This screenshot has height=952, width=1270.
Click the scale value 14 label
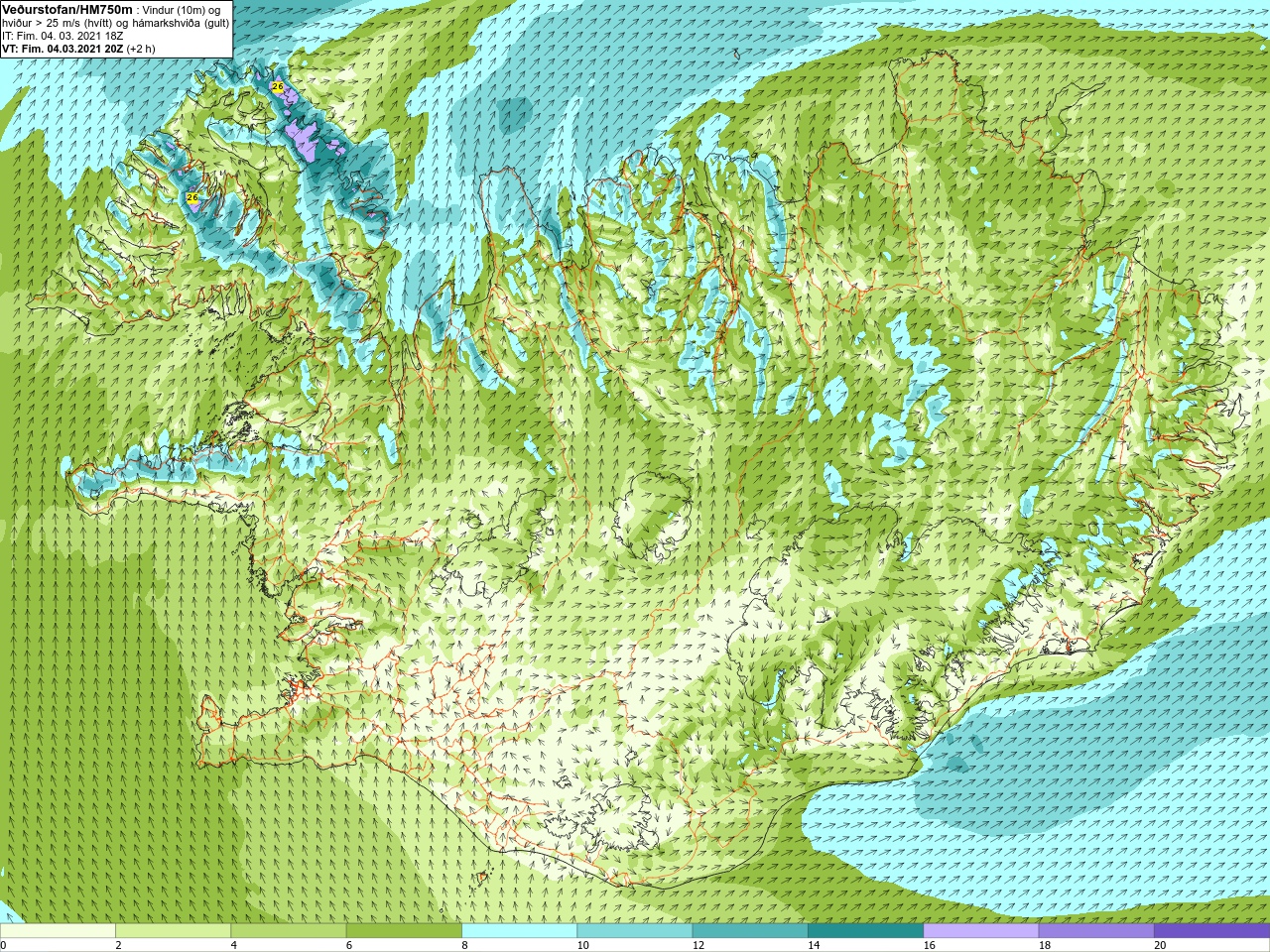coord(814,945)
